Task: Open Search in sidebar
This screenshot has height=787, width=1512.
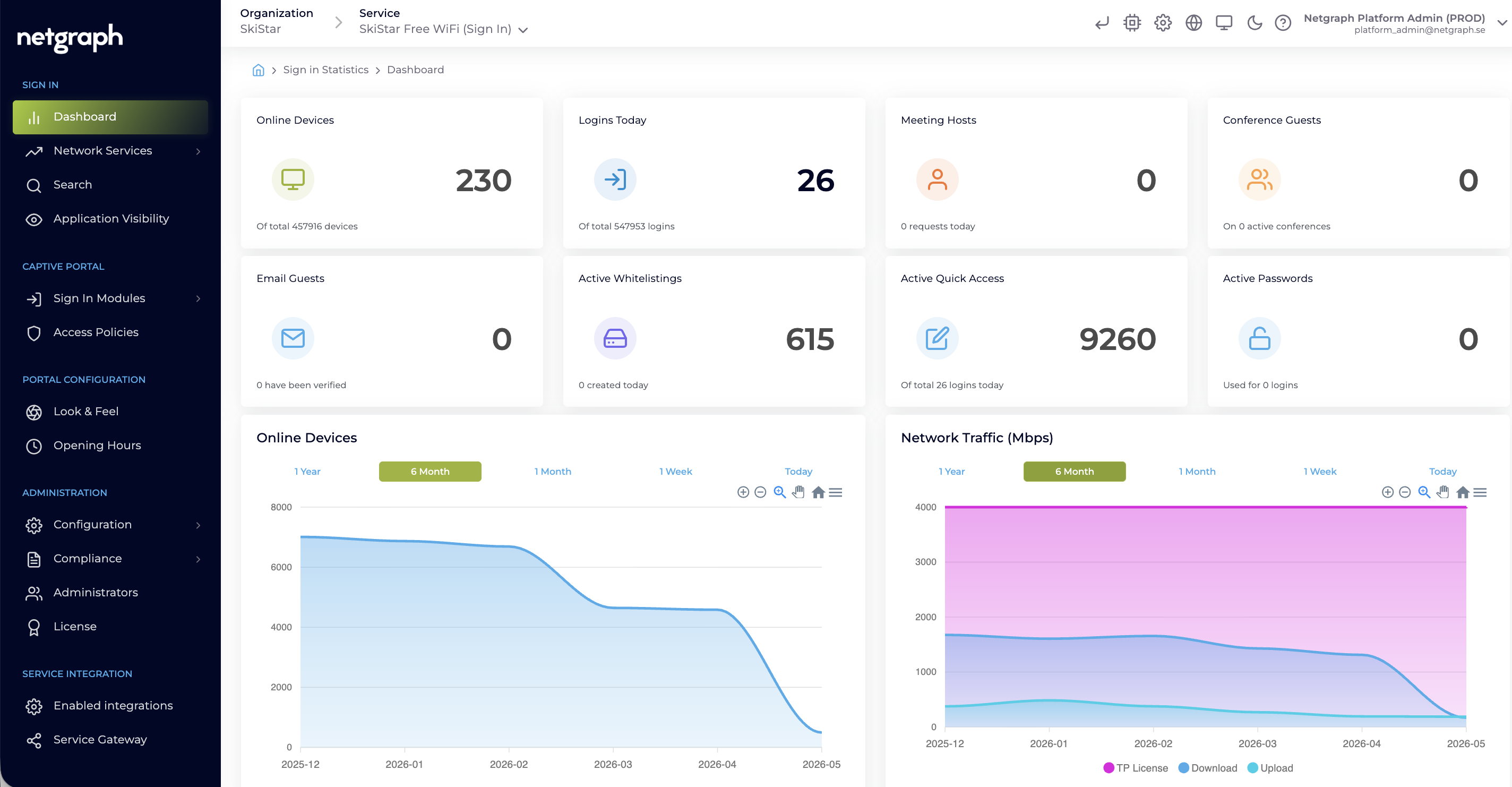Action: 110,185
